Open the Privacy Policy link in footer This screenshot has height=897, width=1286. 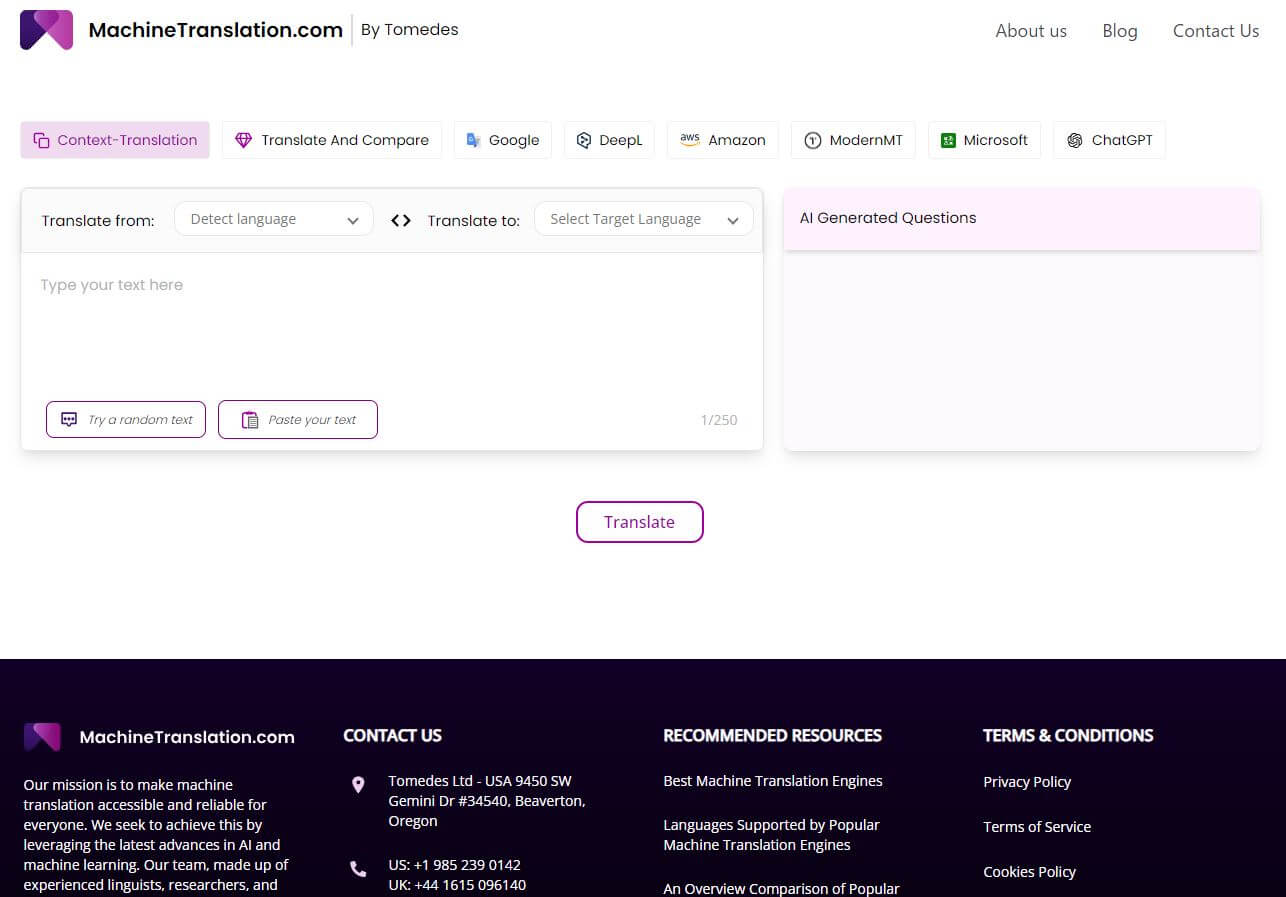tap(1026, 782)
